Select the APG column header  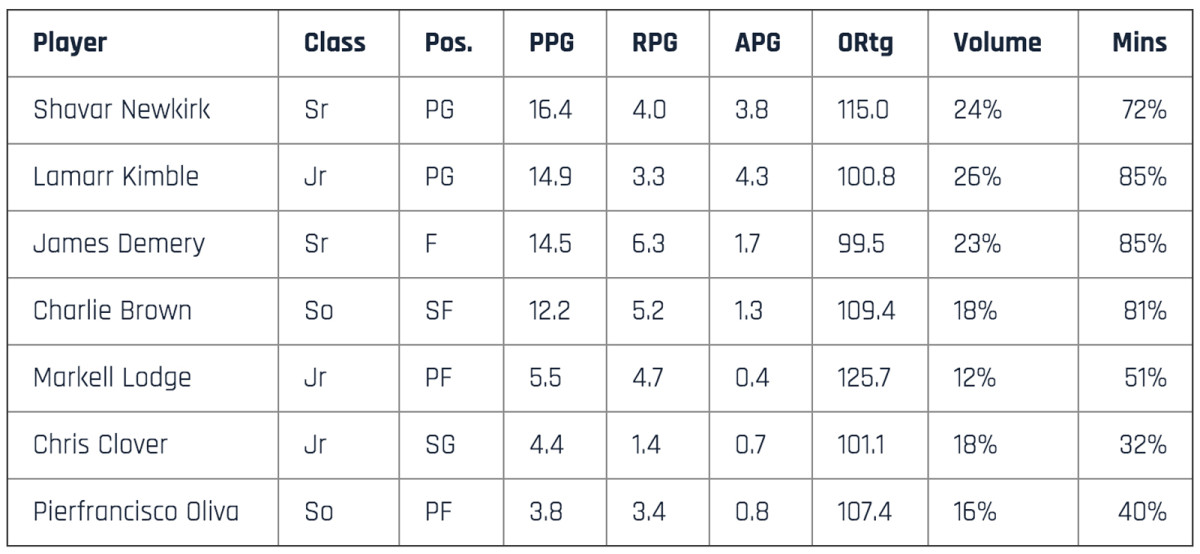tap(757, 43)
